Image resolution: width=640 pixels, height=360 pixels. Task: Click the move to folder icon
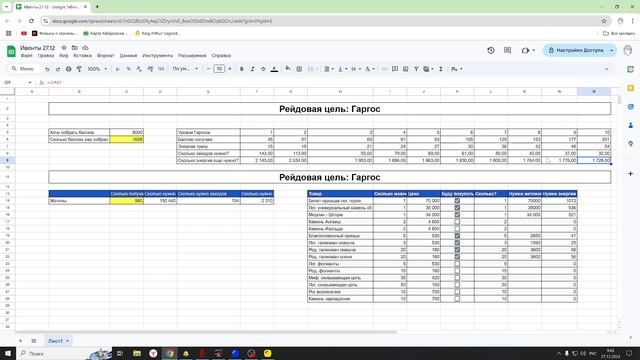75,48
